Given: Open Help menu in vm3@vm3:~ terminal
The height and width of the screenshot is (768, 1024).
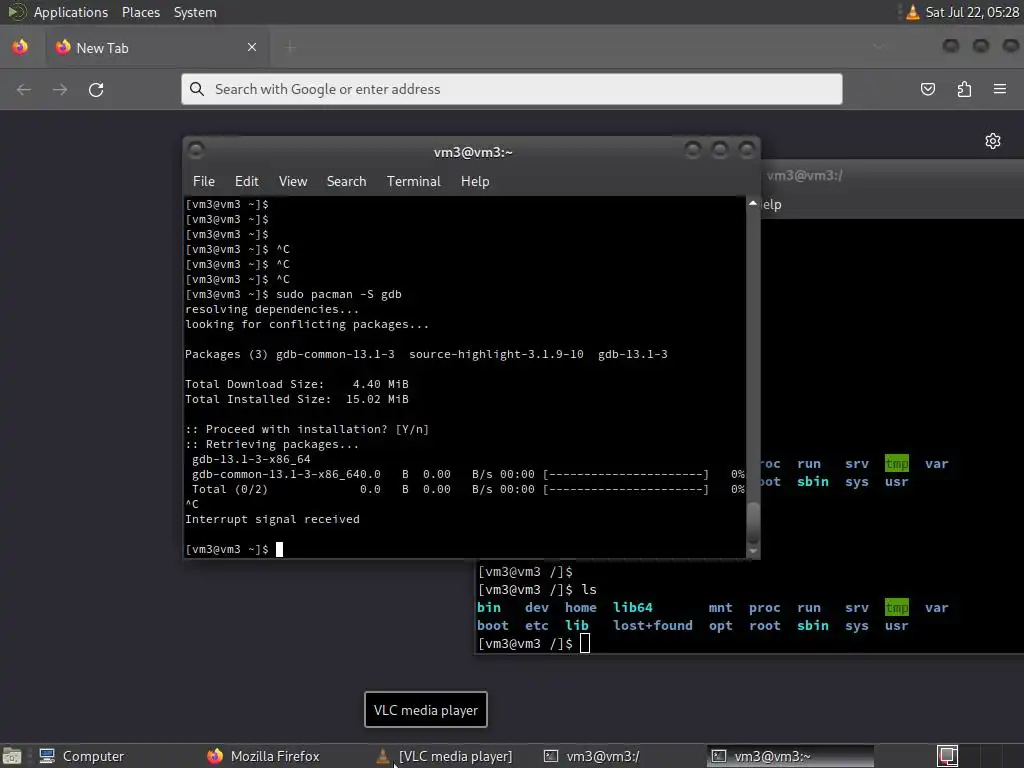Looking at the screenshot, I should [475, 182].
